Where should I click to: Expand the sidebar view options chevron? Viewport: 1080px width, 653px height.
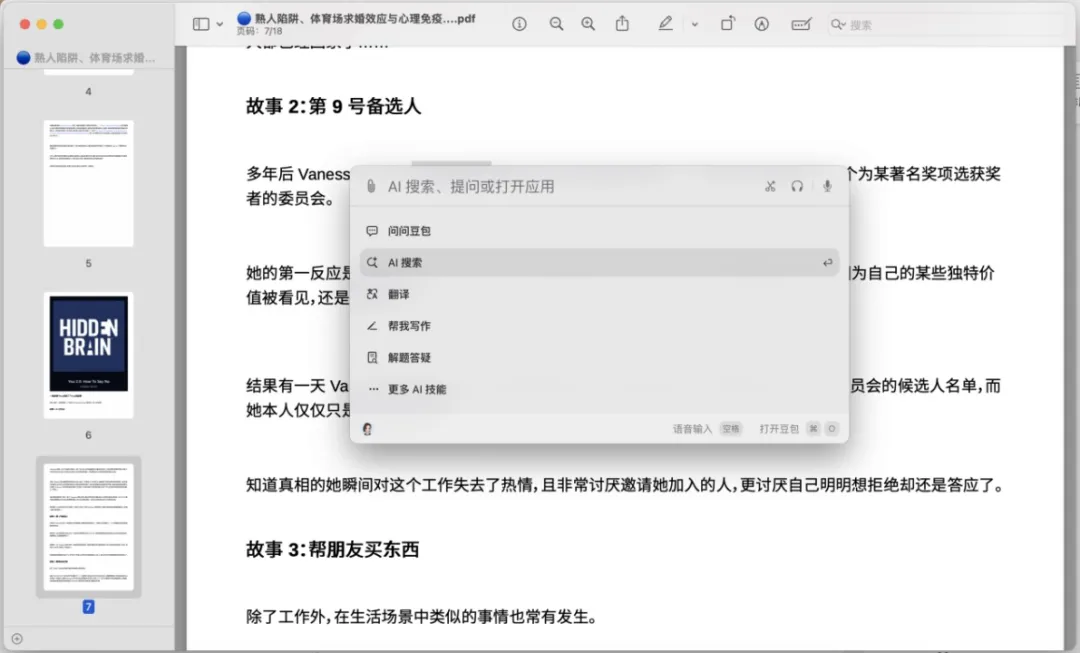click(220, 24)
